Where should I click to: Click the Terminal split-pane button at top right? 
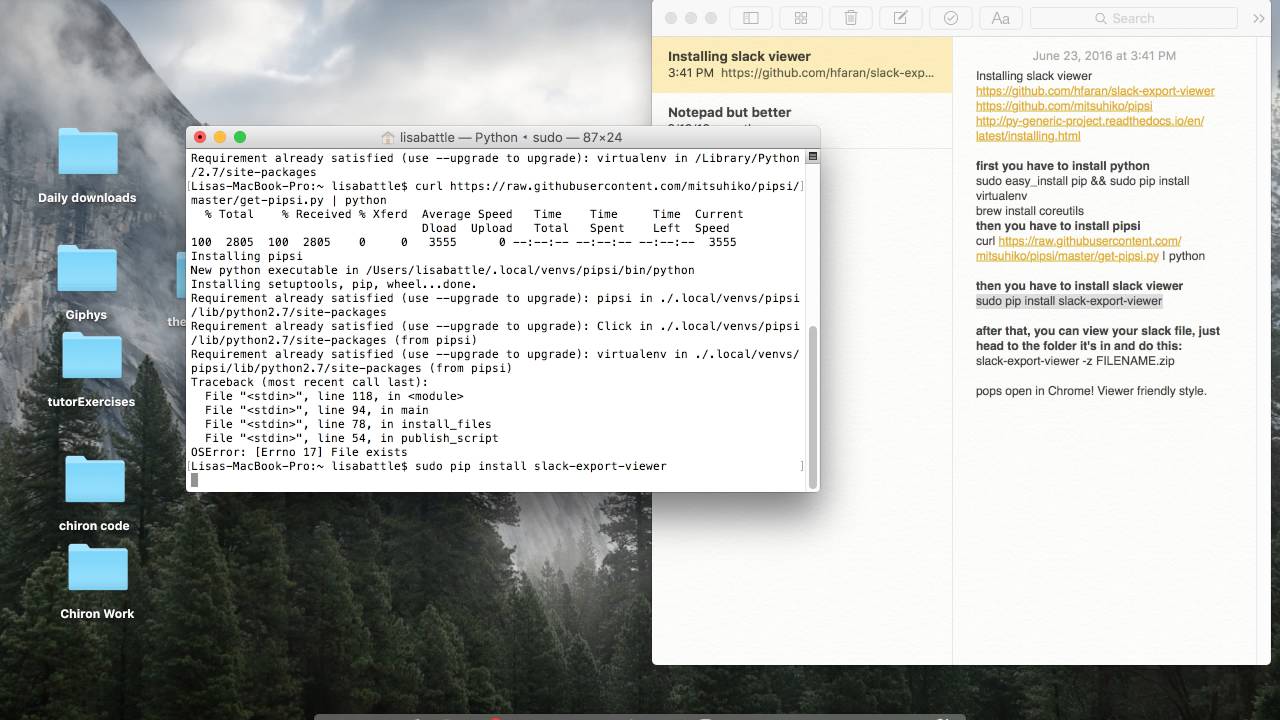[813, 157]
